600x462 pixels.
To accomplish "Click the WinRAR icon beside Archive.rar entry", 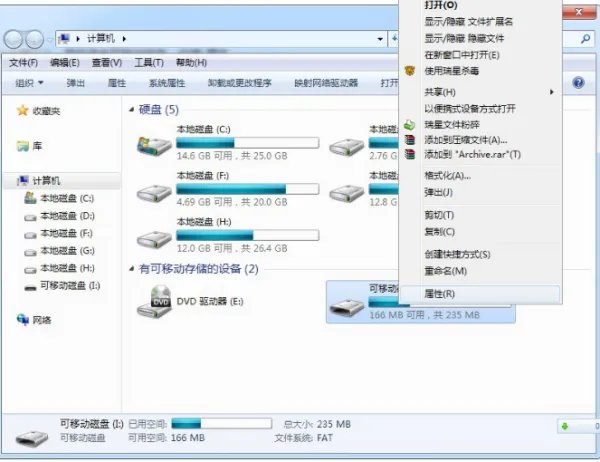I will click(410, 154).
